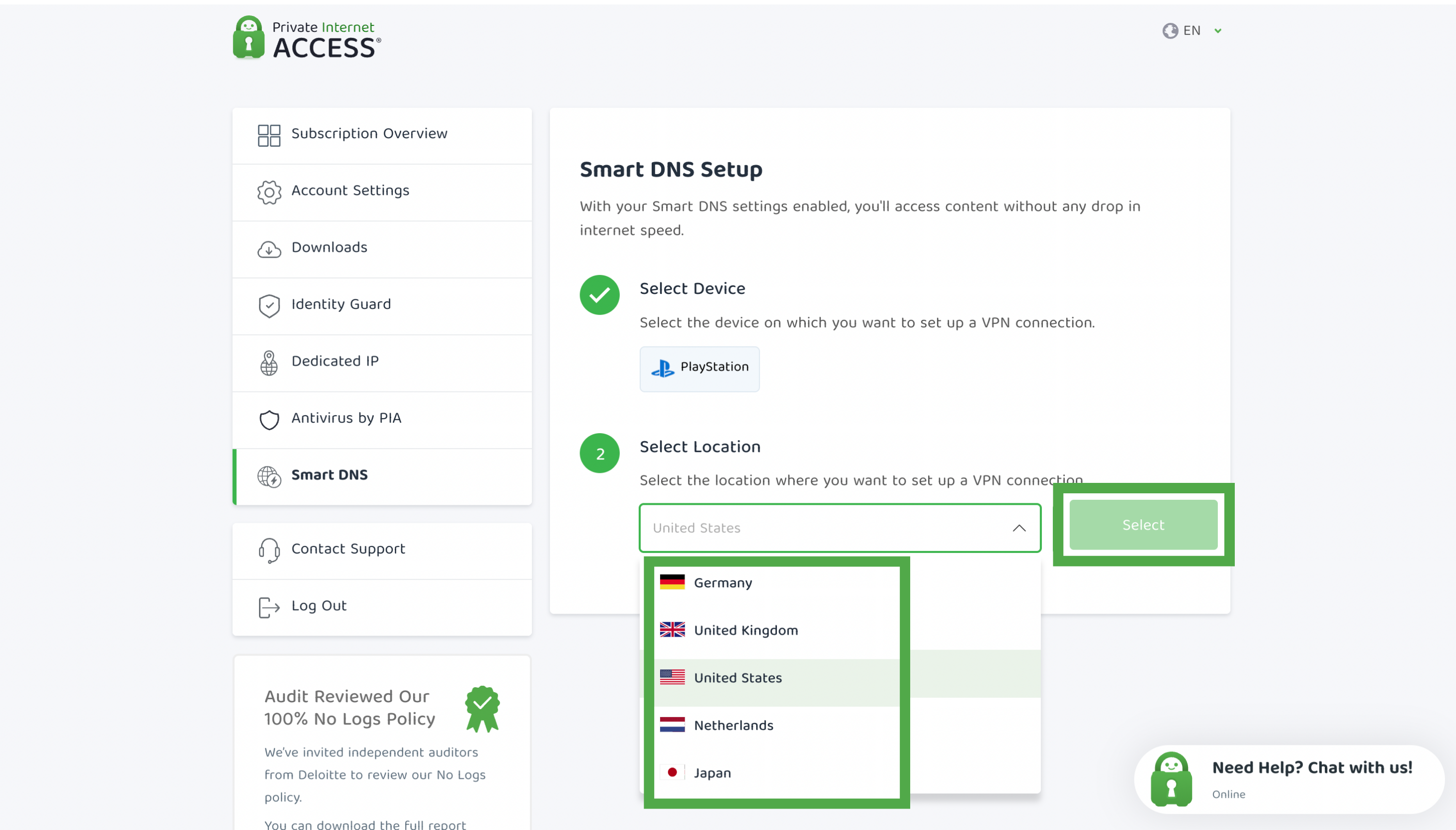Viewport: 1456px width, 830px height.
Task: Click the green Select Device checkmark
Action: click(x=600, y=295)
